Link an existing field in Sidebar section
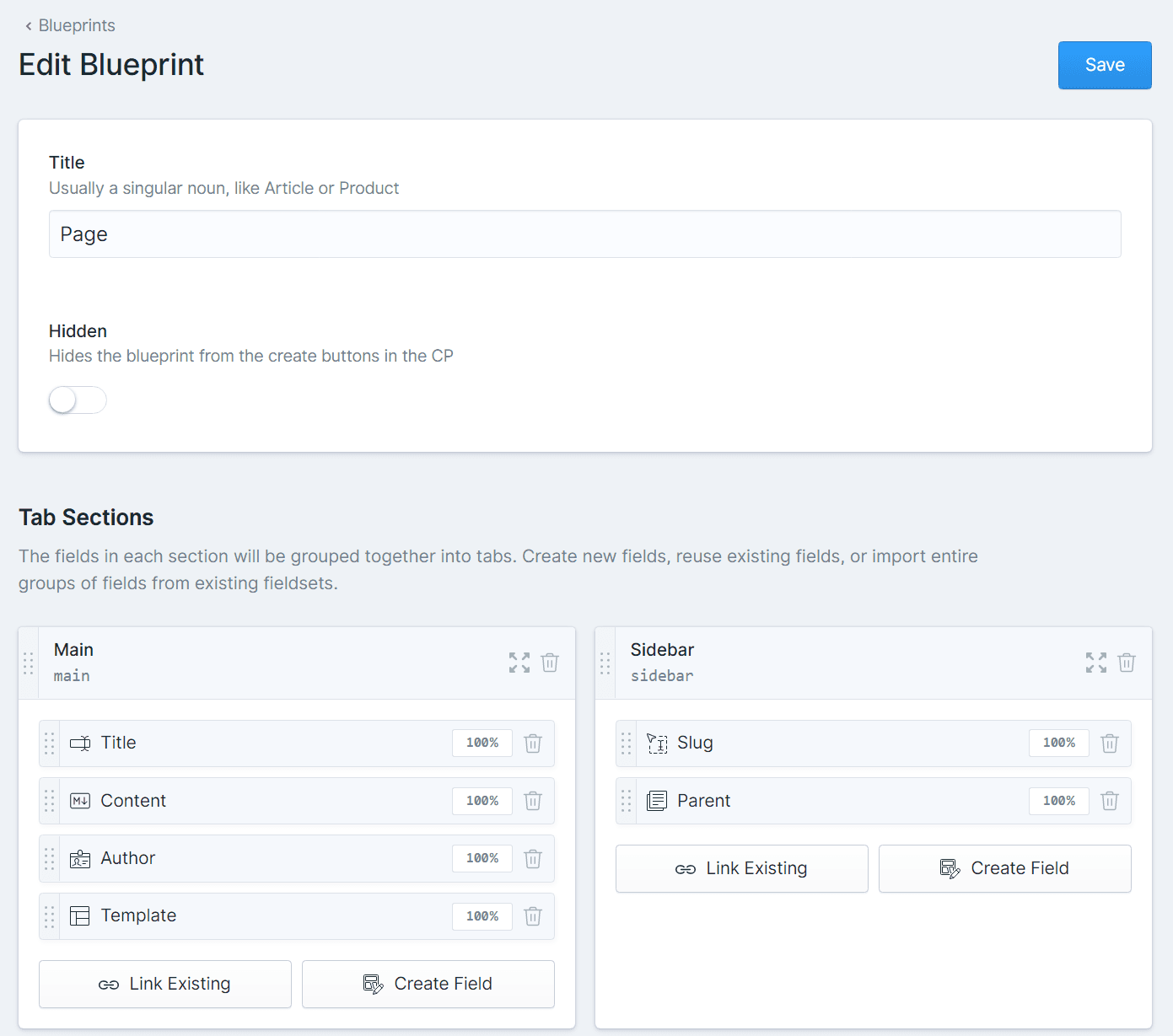 tap(741, 868)
